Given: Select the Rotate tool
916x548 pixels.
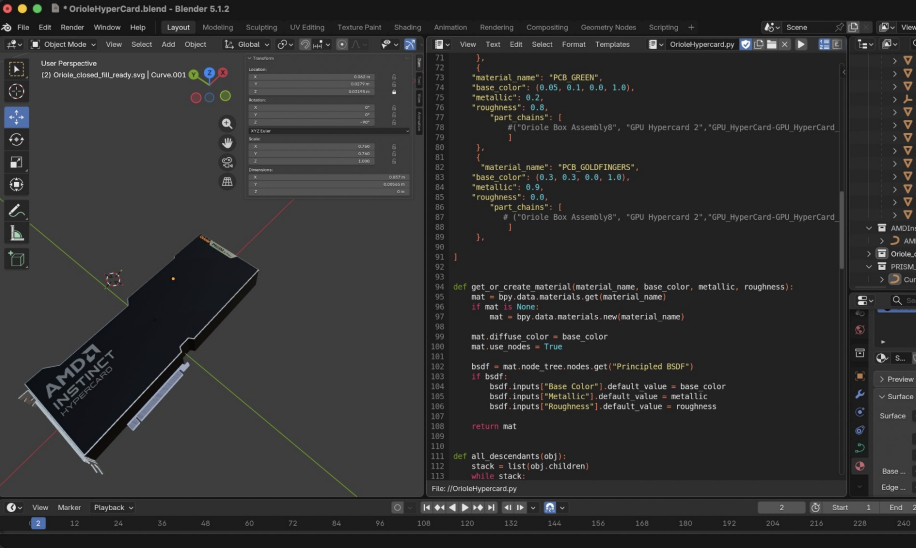Looking at the screenshot, I should (16, 140).
